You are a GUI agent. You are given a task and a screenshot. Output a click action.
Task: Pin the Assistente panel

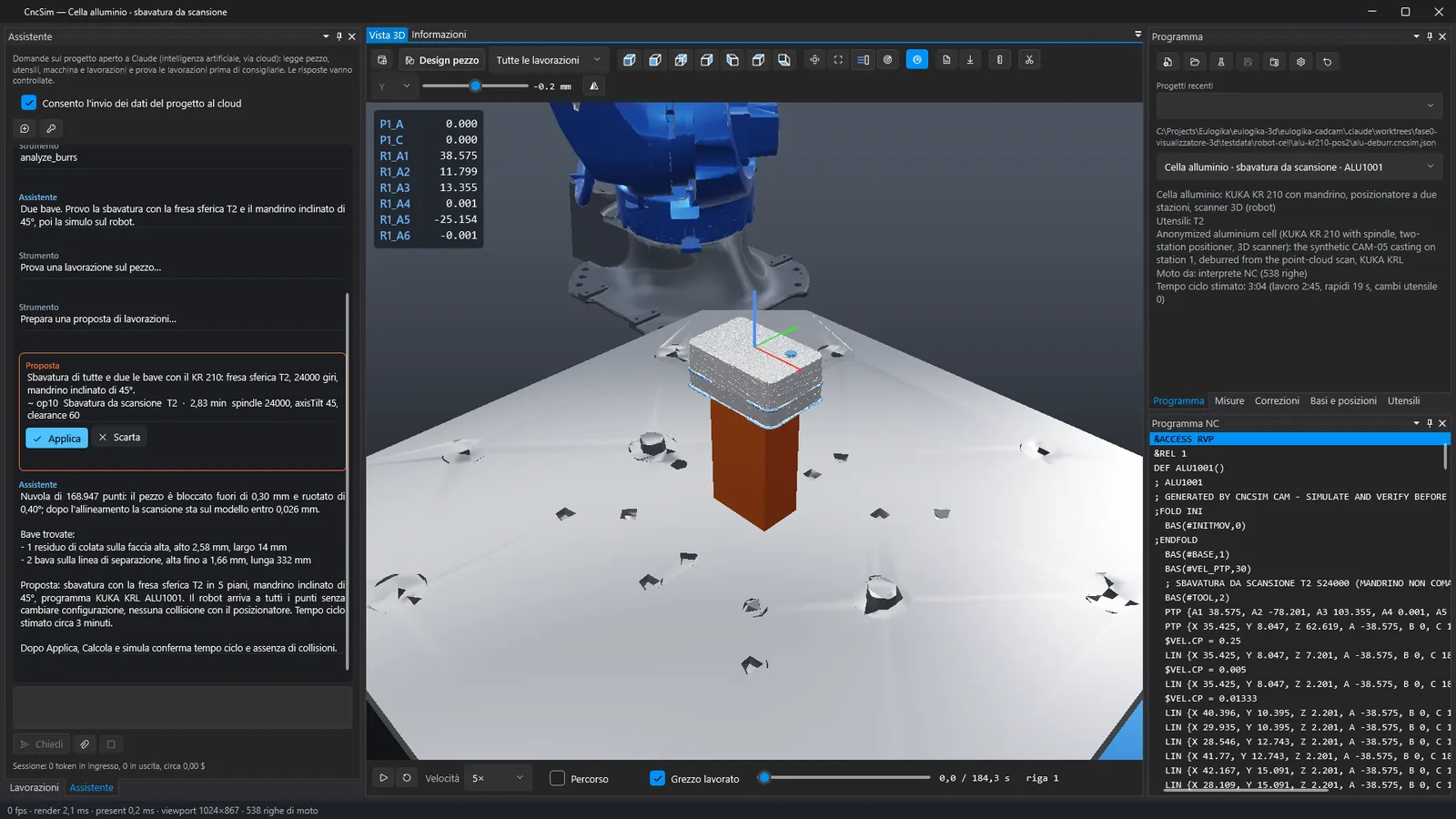click(339, 36)
